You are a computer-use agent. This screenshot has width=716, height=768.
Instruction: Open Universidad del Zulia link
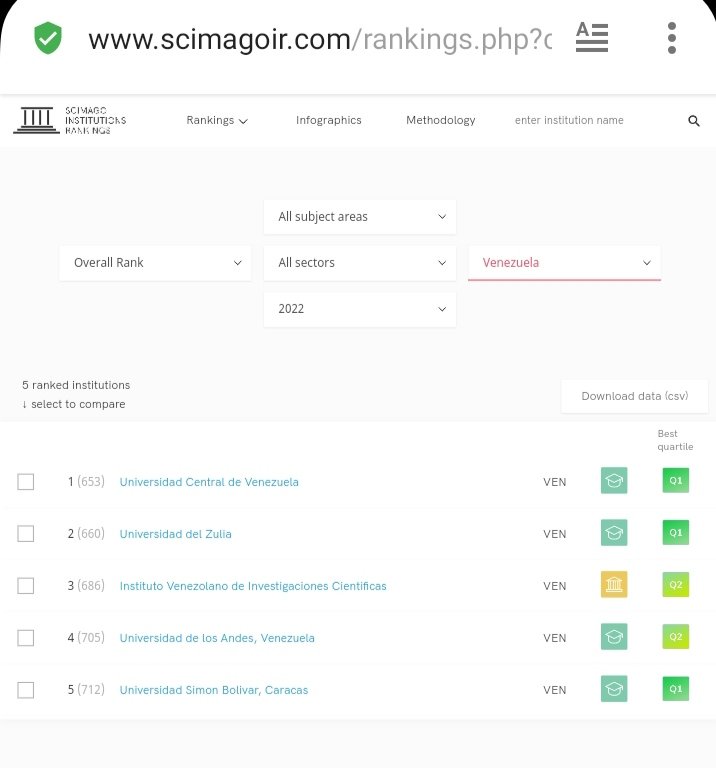click(x=175, y=534)
